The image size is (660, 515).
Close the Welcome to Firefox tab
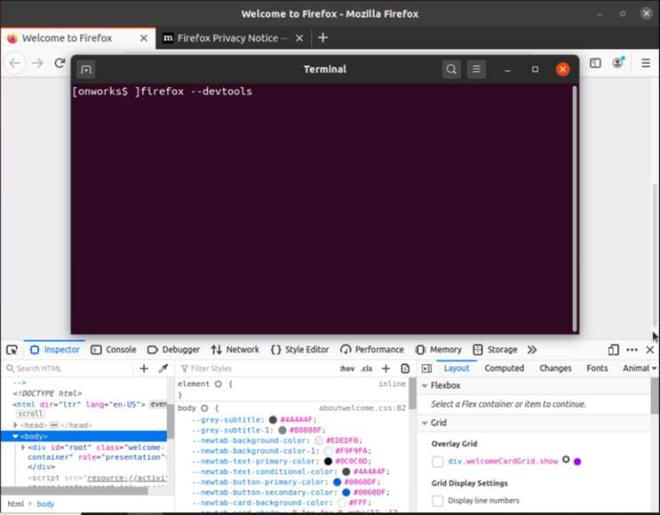point(144,38)
